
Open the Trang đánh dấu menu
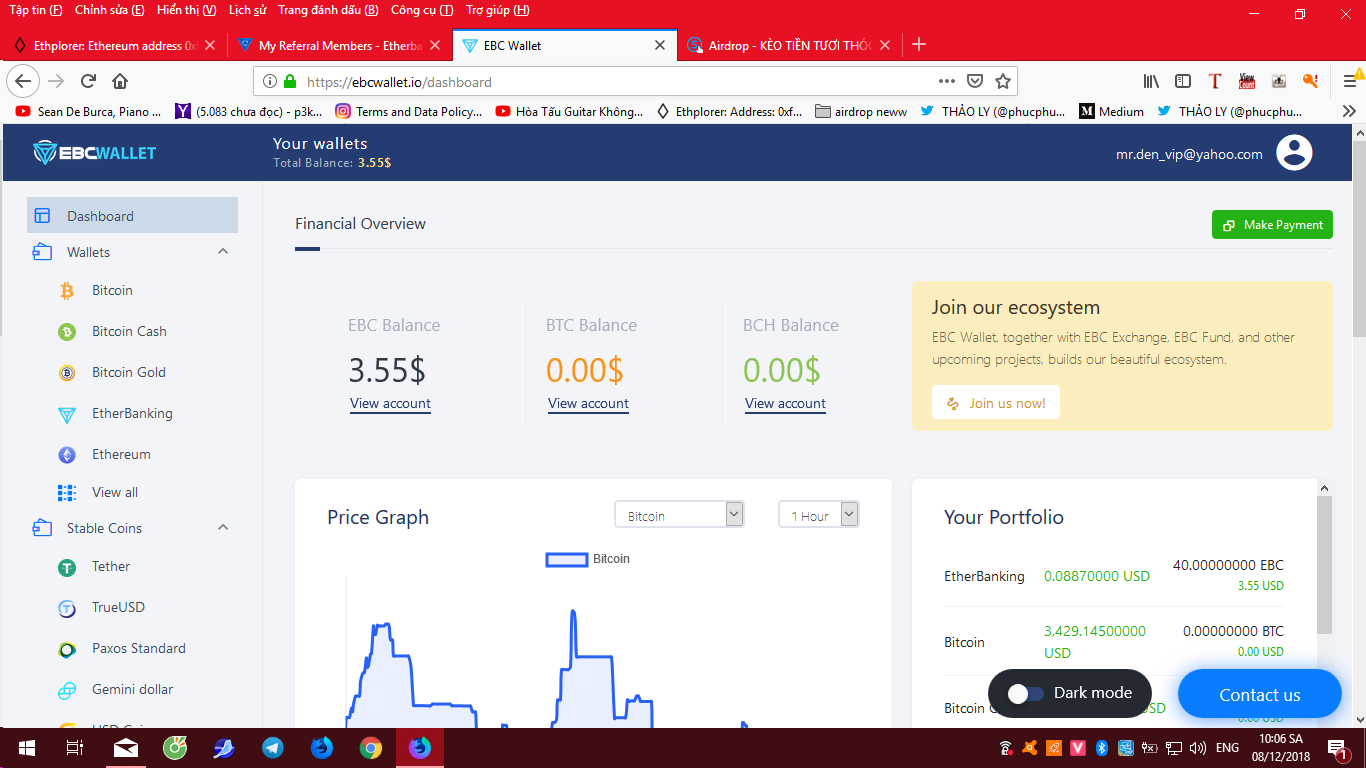click(328, 10)
